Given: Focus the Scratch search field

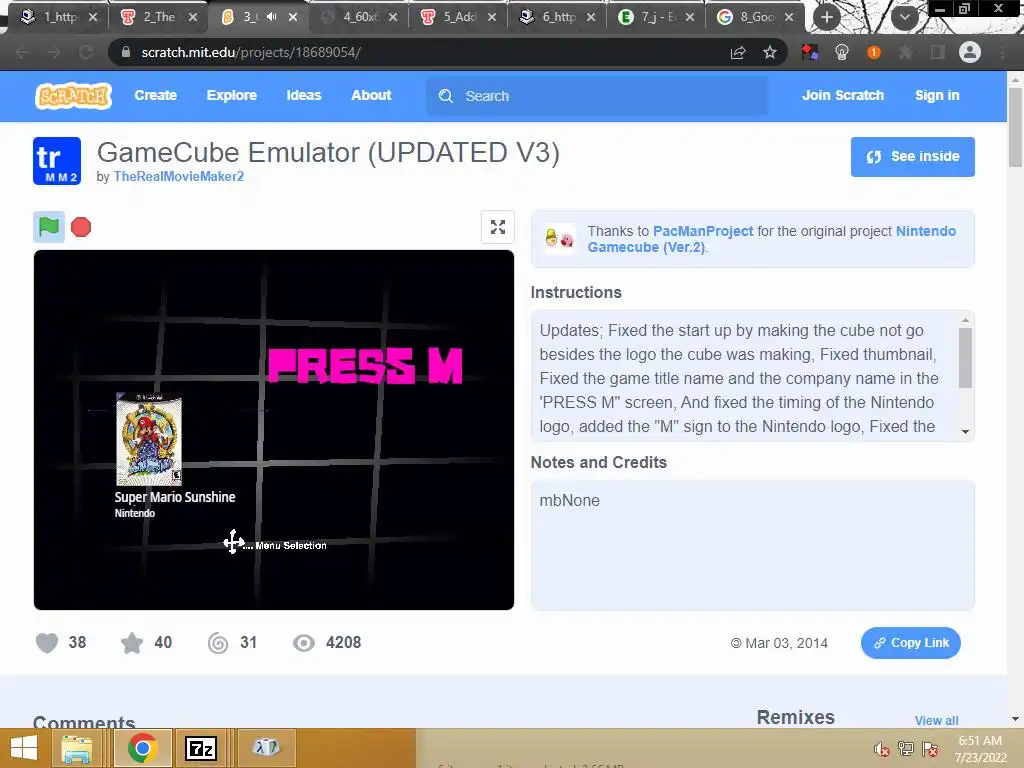Looking at the screenshot, I should click(597, 96).
